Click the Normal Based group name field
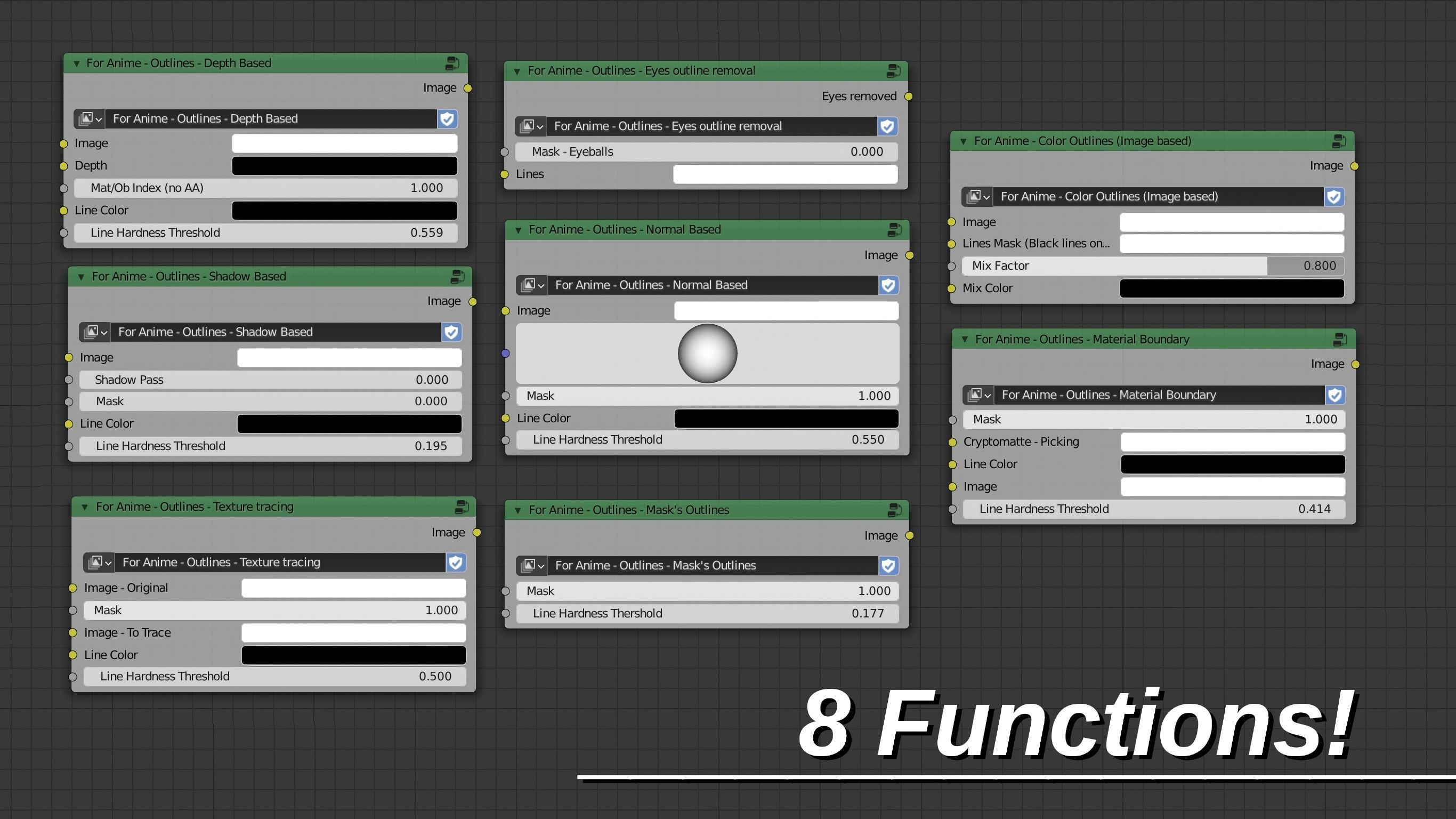 (x=713, y=285)
